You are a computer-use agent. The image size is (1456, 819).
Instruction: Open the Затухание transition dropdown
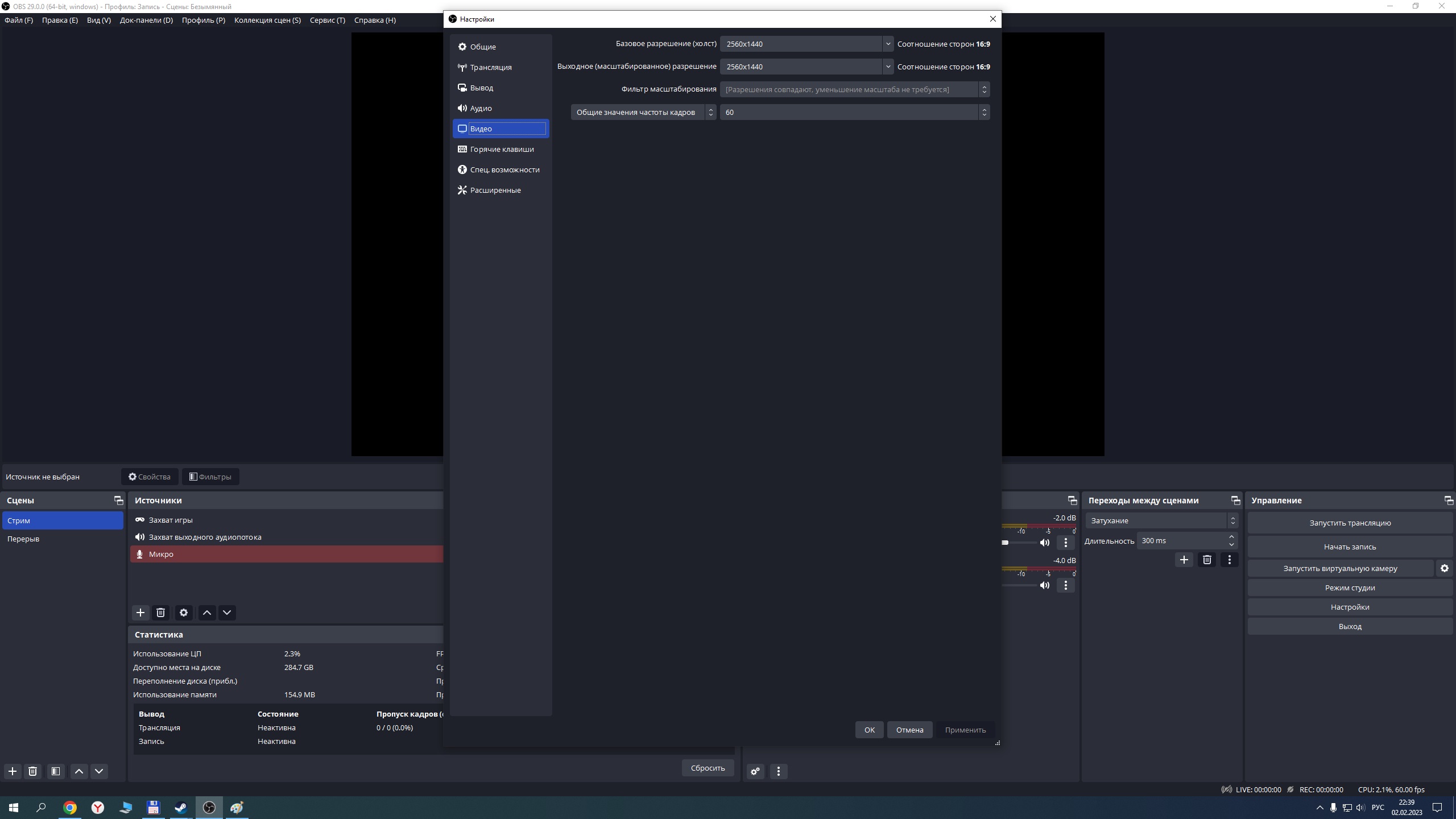(x=1161, y=520)
